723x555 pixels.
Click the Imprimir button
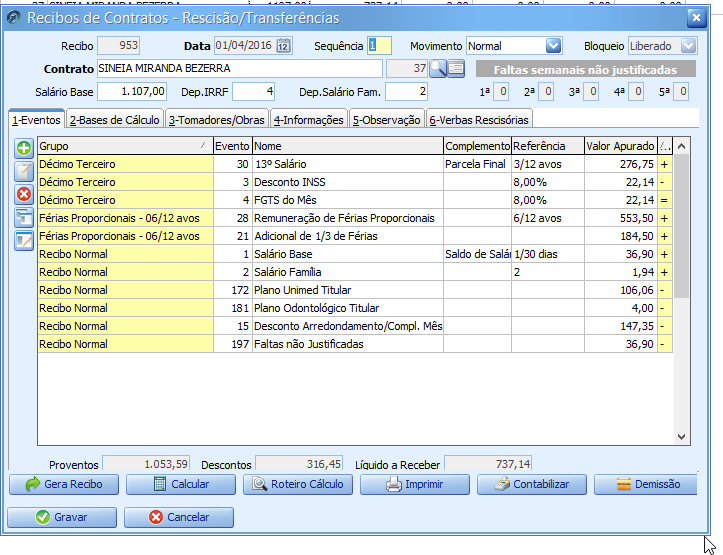(x=415, y=484)
